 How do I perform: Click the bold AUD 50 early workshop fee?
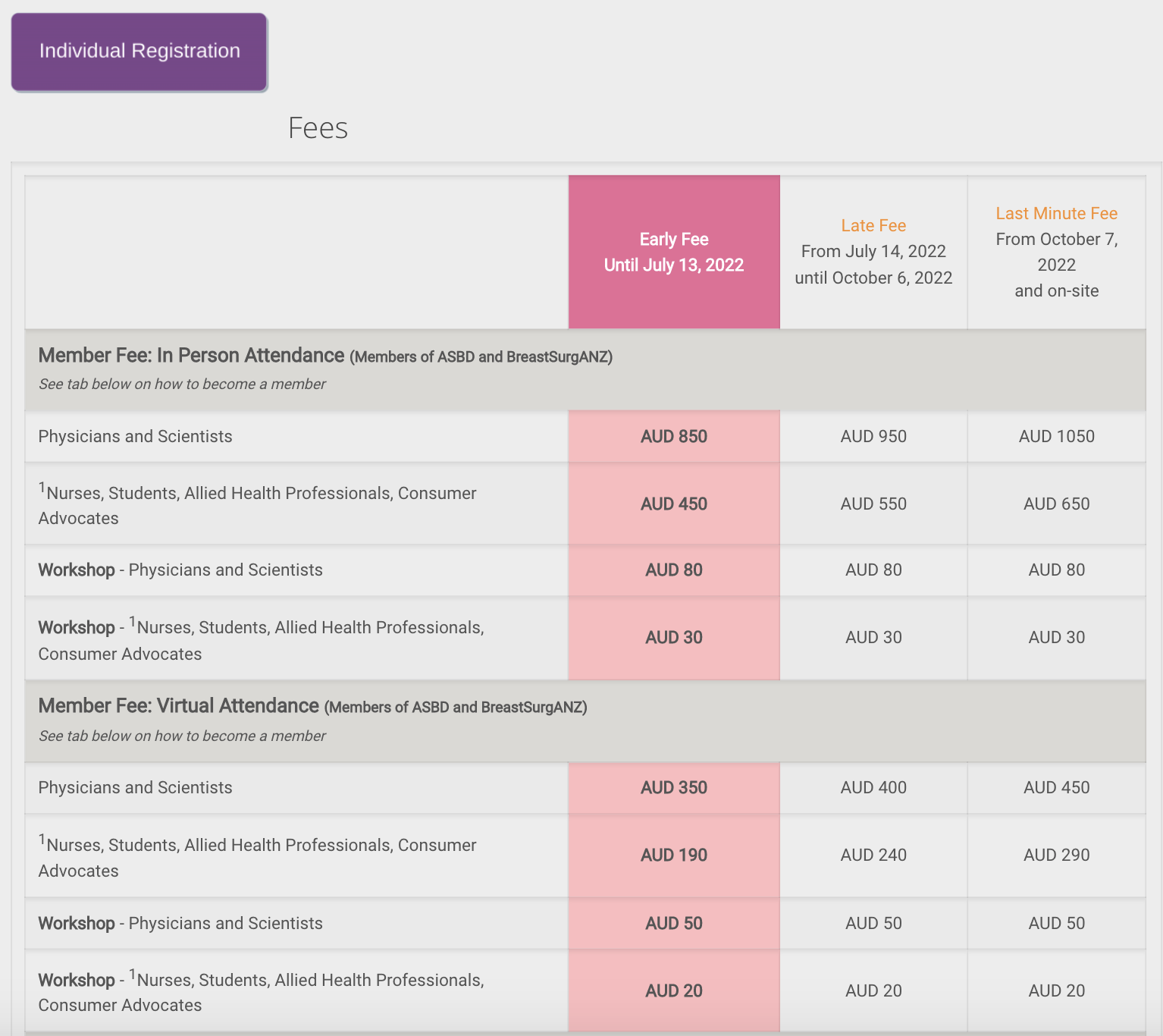[673, 923]
